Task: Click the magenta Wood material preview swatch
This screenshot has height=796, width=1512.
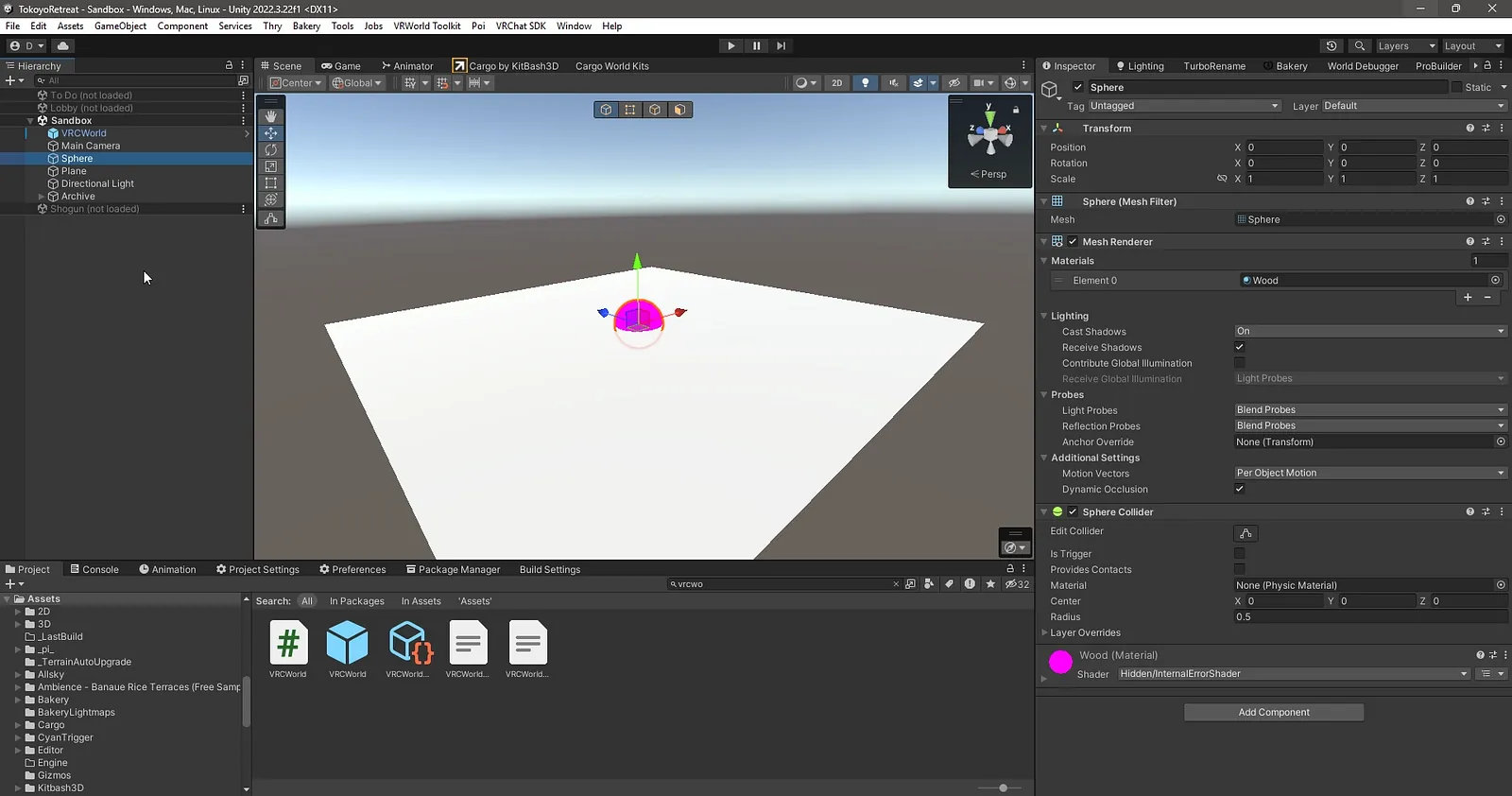Action: (x=1060, y=662)
